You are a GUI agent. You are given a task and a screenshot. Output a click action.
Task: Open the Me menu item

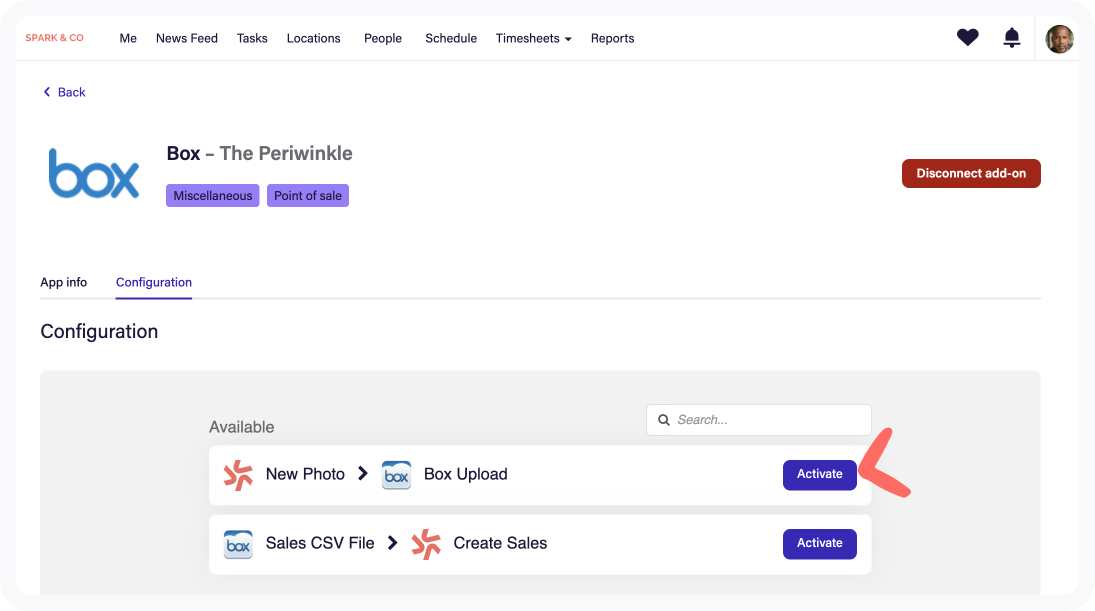(128, 38)
